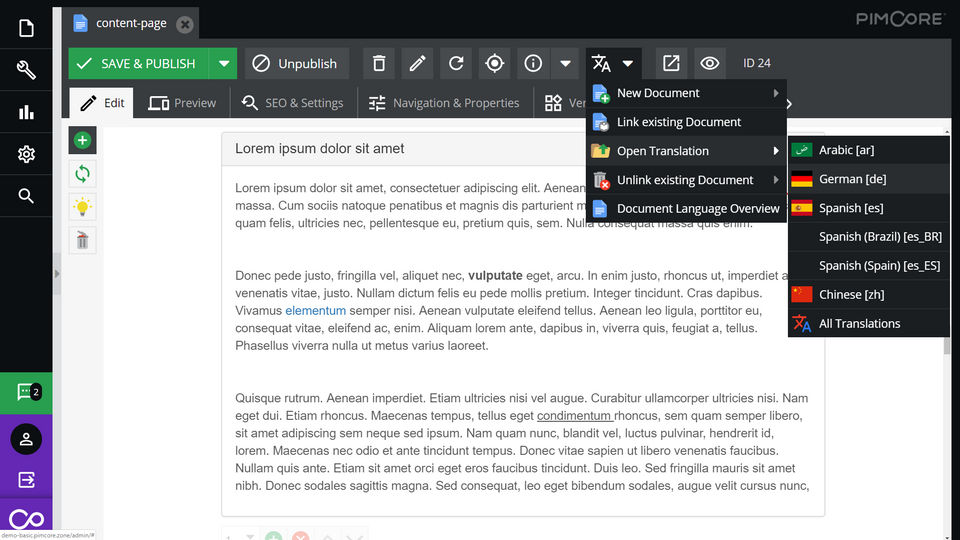Edit the Lorem ipsum dolor sit amet headline
Image resolution: width=960 pixels, height=540 pixels.
point(320,149)
